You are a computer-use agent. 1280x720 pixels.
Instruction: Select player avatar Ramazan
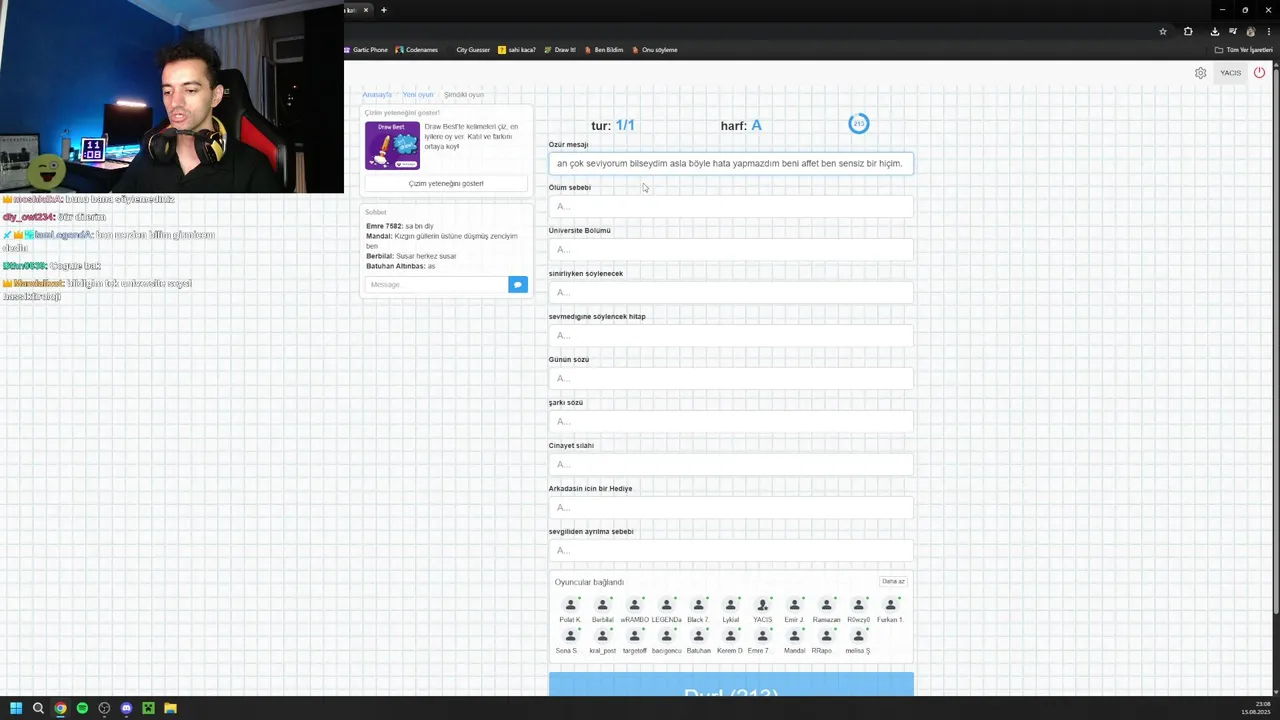pyautogui.click(x=826, y=610)
